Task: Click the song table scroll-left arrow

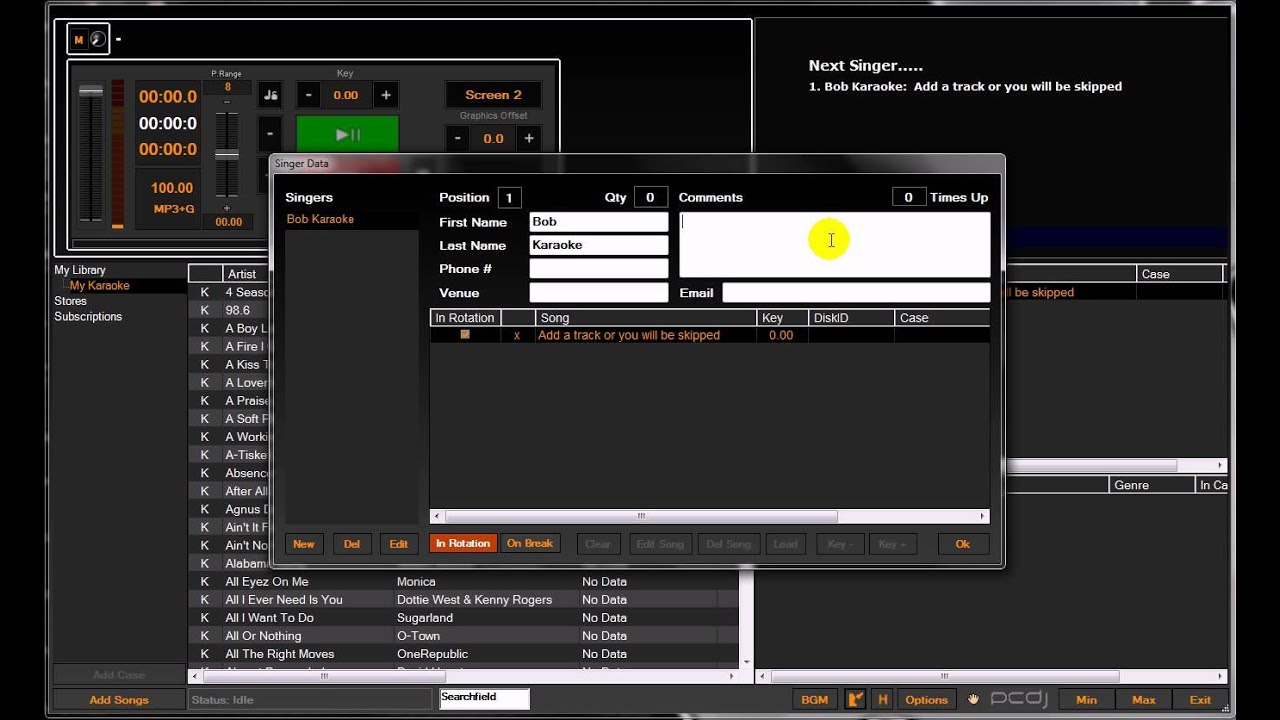Action: pos(436,517)
